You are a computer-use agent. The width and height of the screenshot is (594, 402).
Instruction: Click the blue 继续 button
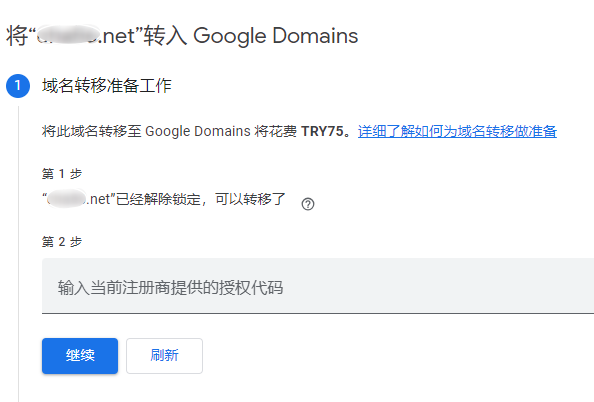pyautogui.click(x=80, y=356)
